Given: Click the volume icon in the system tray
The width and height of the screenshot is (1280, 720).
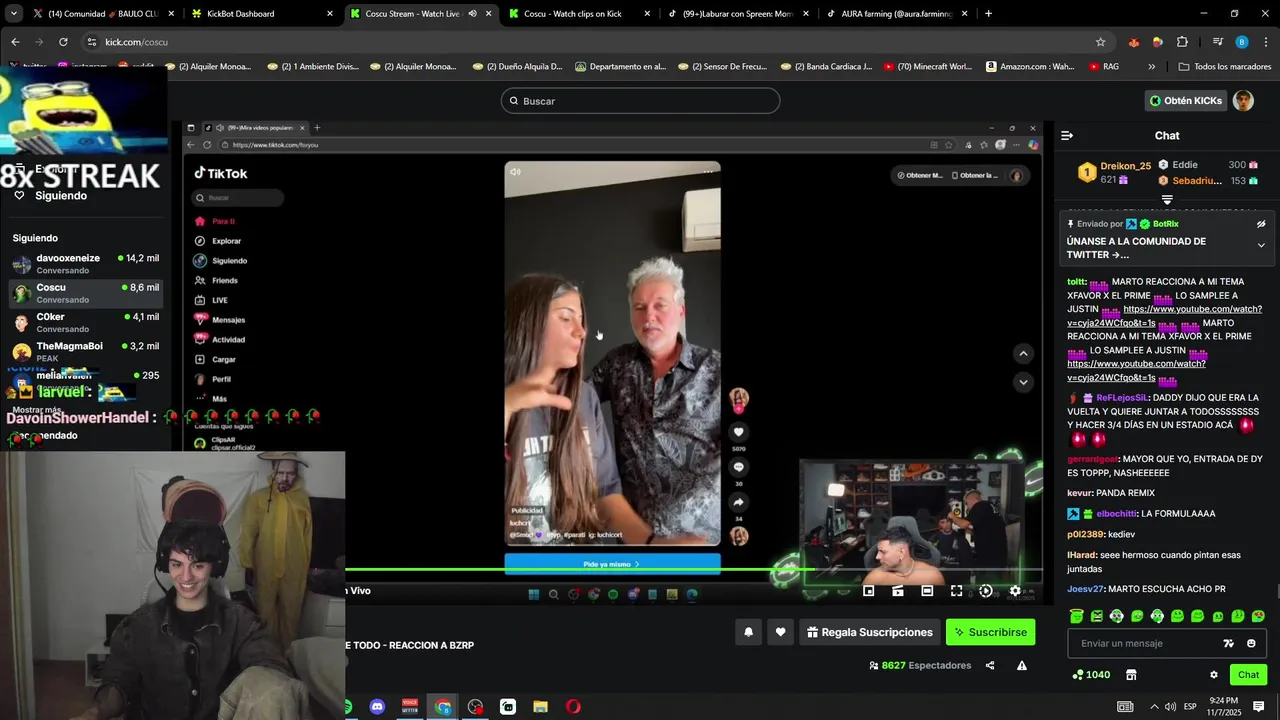Looking at the screenshot, I should 1170,707.
